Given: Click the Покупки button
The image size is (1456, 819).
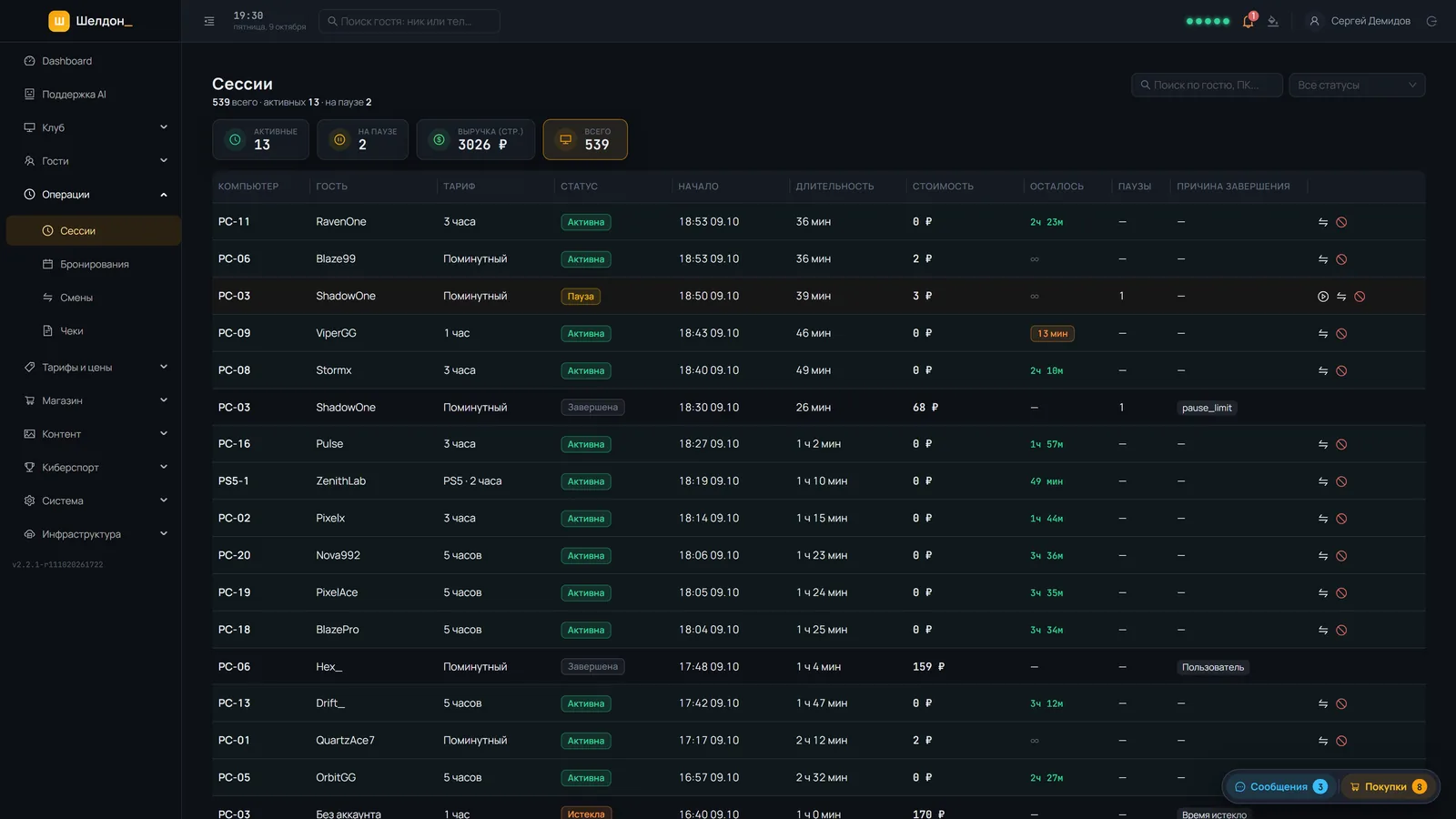Looking at the screenshot, I should tap(1388, 787).
